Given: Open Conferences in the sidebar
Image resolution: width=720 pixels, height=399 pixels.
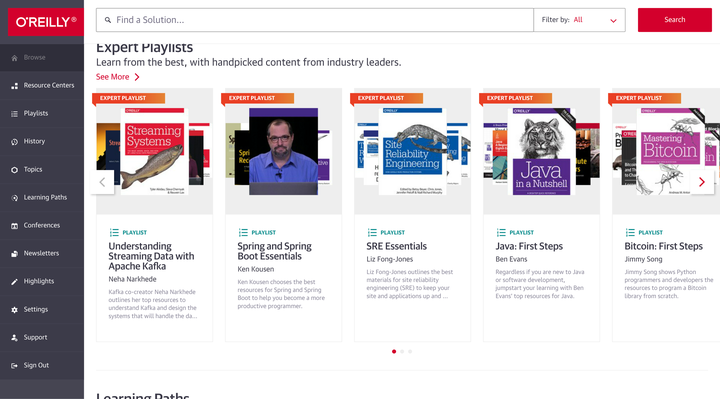Looking at the screenshot, I should [x=42, y=225].
